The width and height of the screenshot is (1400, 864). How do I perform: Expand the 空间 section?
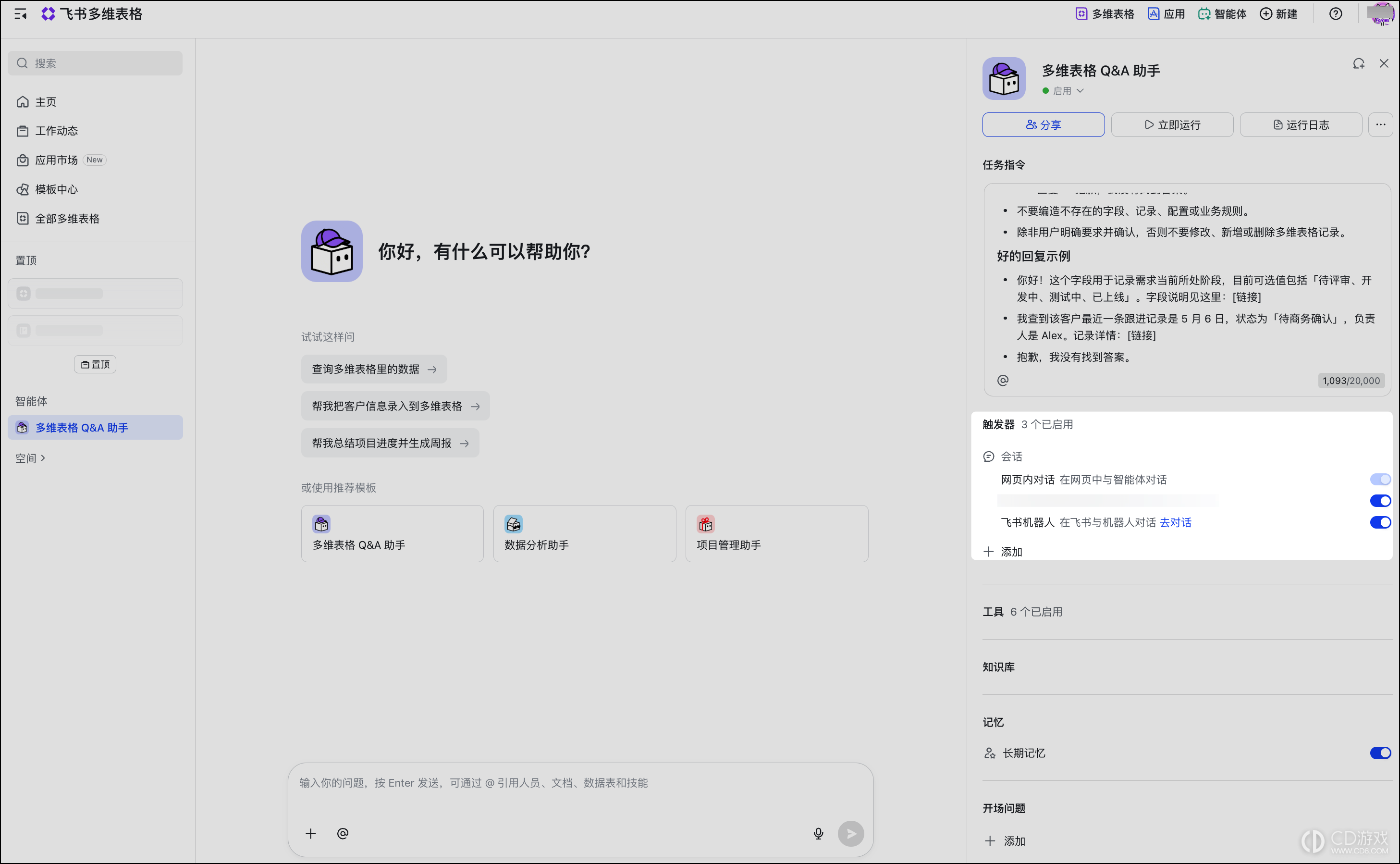[30, 458]
